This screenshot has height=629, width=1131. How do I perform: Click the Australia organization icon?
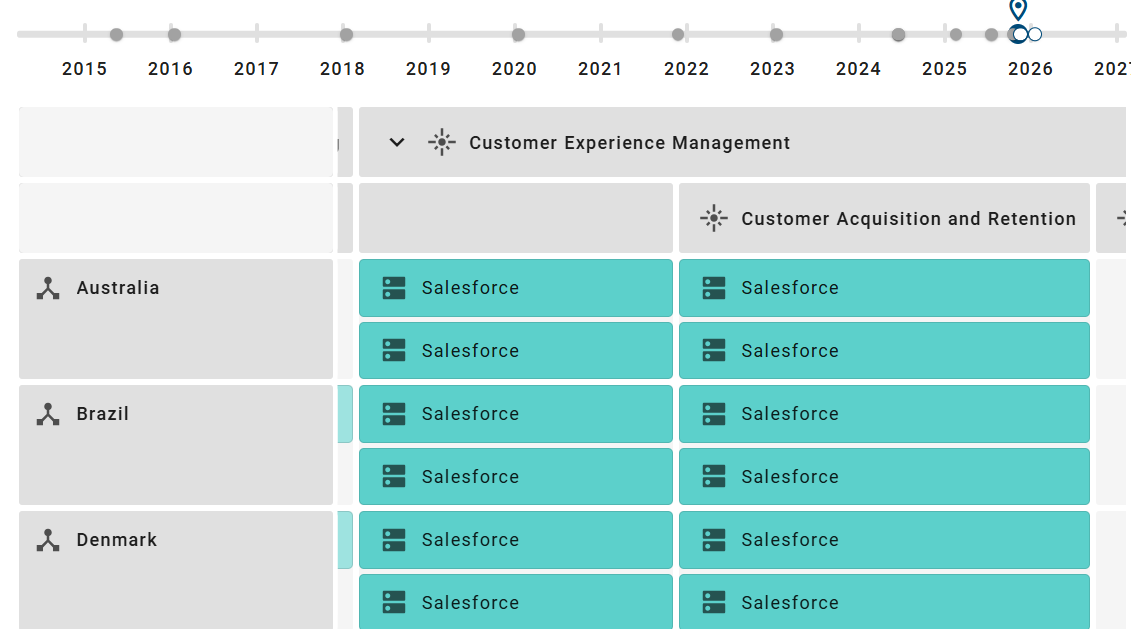pos(48,289)
